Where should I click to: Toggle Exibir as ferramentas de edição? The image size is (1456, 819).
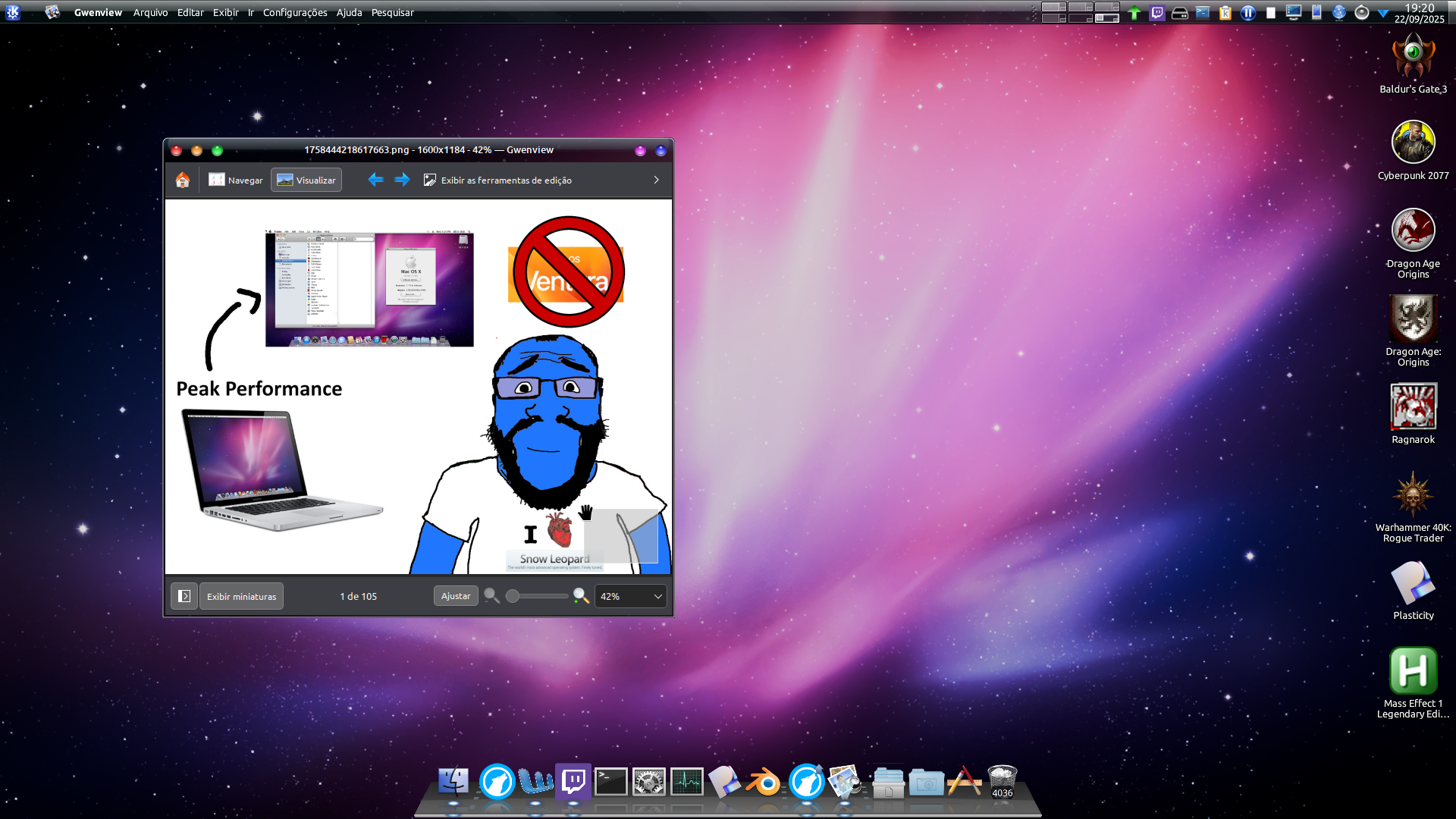[497, 180]
